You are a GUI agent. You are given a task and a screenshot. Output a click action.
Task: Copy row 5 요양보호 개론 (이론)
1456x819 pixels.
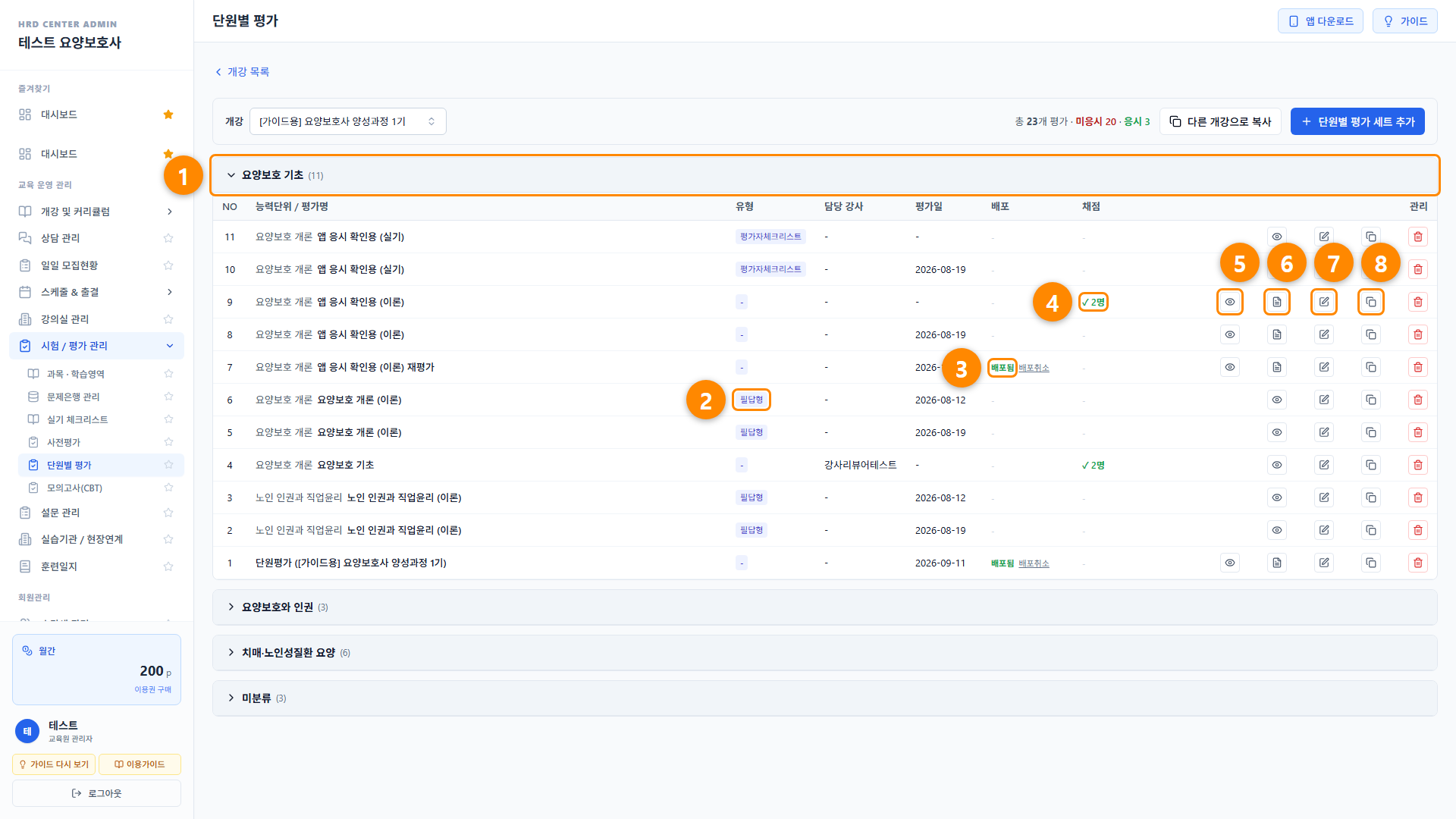pos(1370,432)
